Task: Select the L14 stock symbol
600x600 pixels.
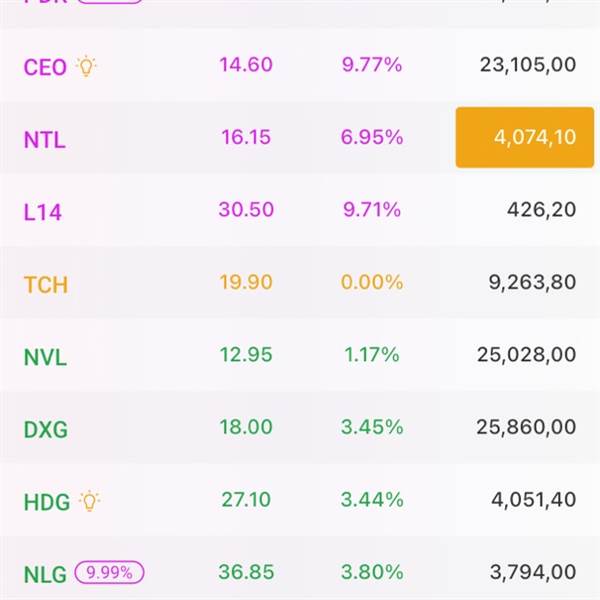Action: (42, 212)
